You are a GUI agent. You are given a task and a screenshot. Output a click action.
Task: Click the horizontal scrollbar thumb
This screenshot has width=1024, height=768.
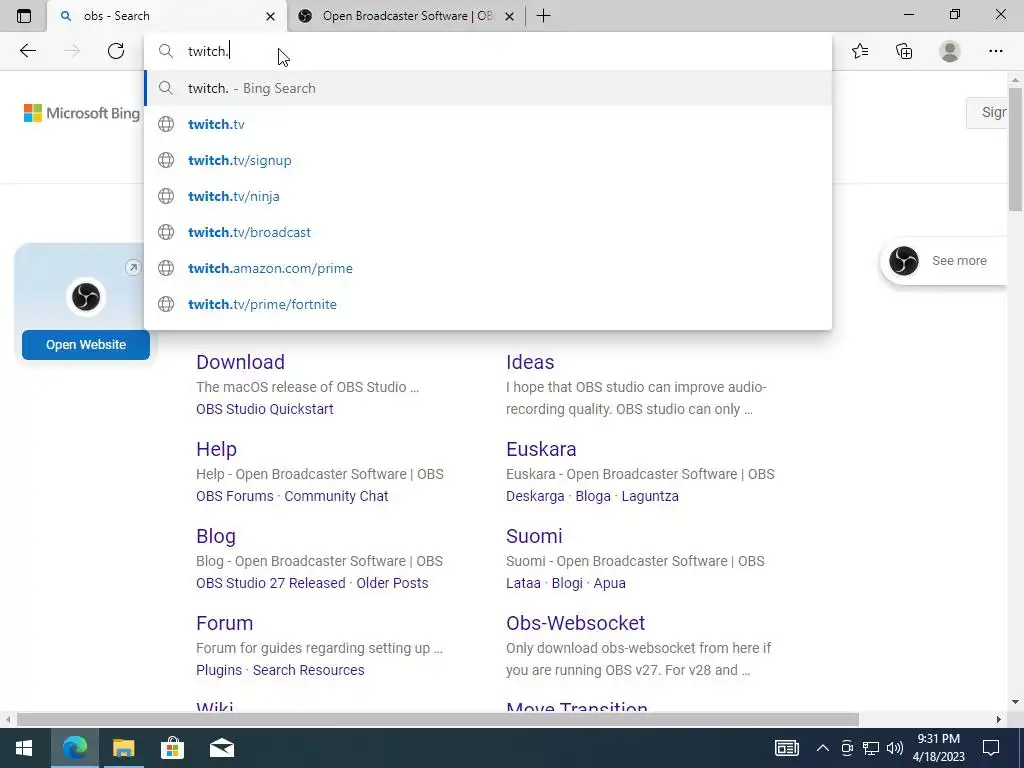pos(438,719)
